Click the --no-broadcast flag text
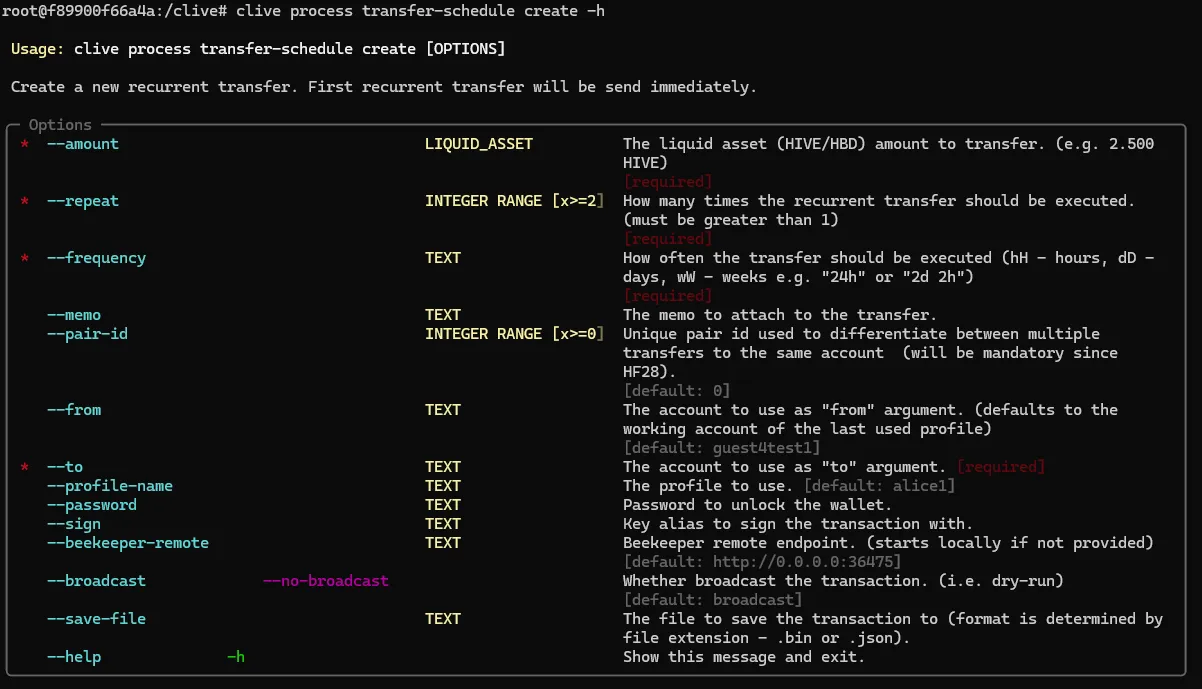1202x689 pixels. coord(326,581)
